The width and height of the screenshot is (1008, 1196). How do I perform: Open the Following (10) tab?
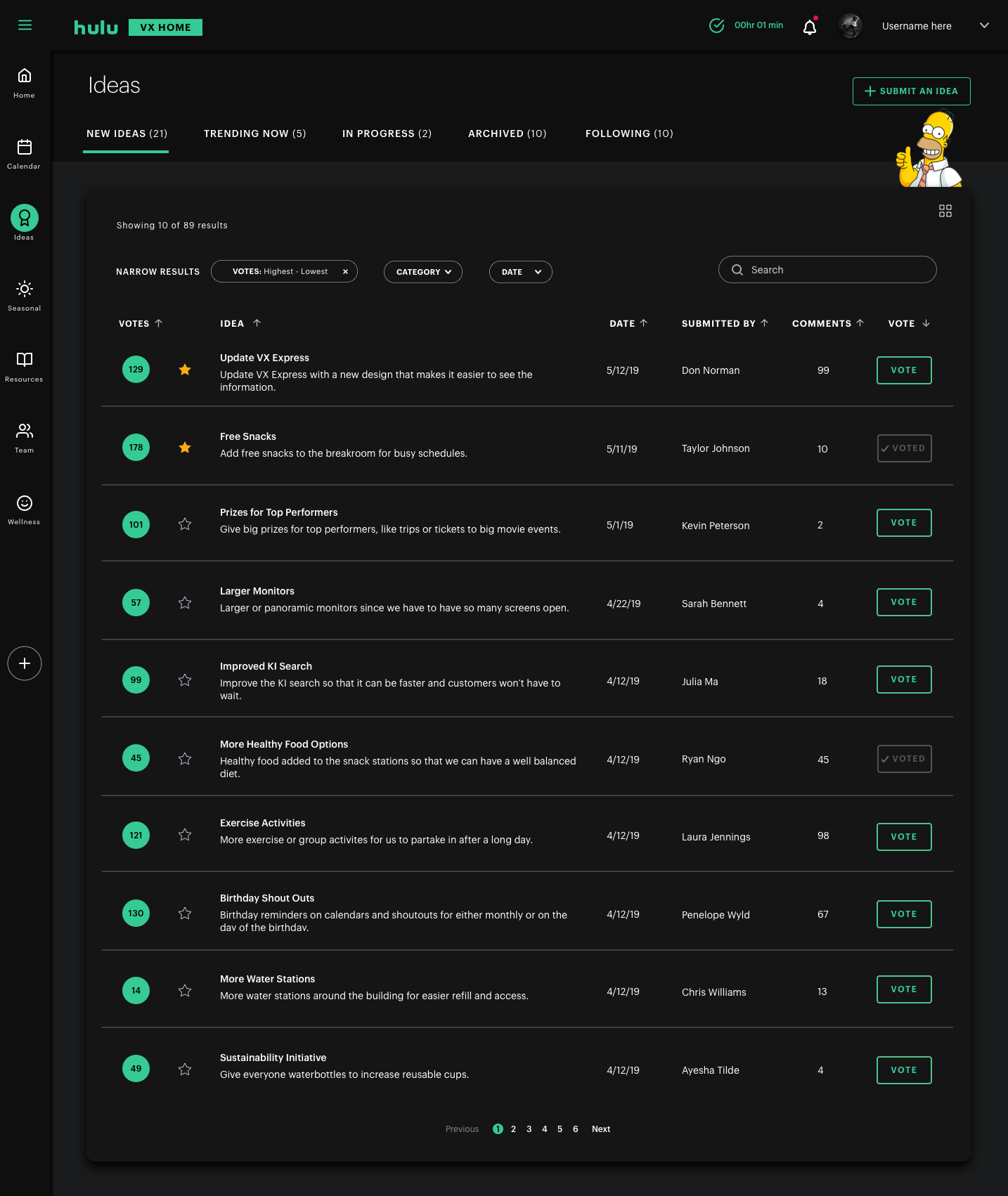[x=629, y=134]
